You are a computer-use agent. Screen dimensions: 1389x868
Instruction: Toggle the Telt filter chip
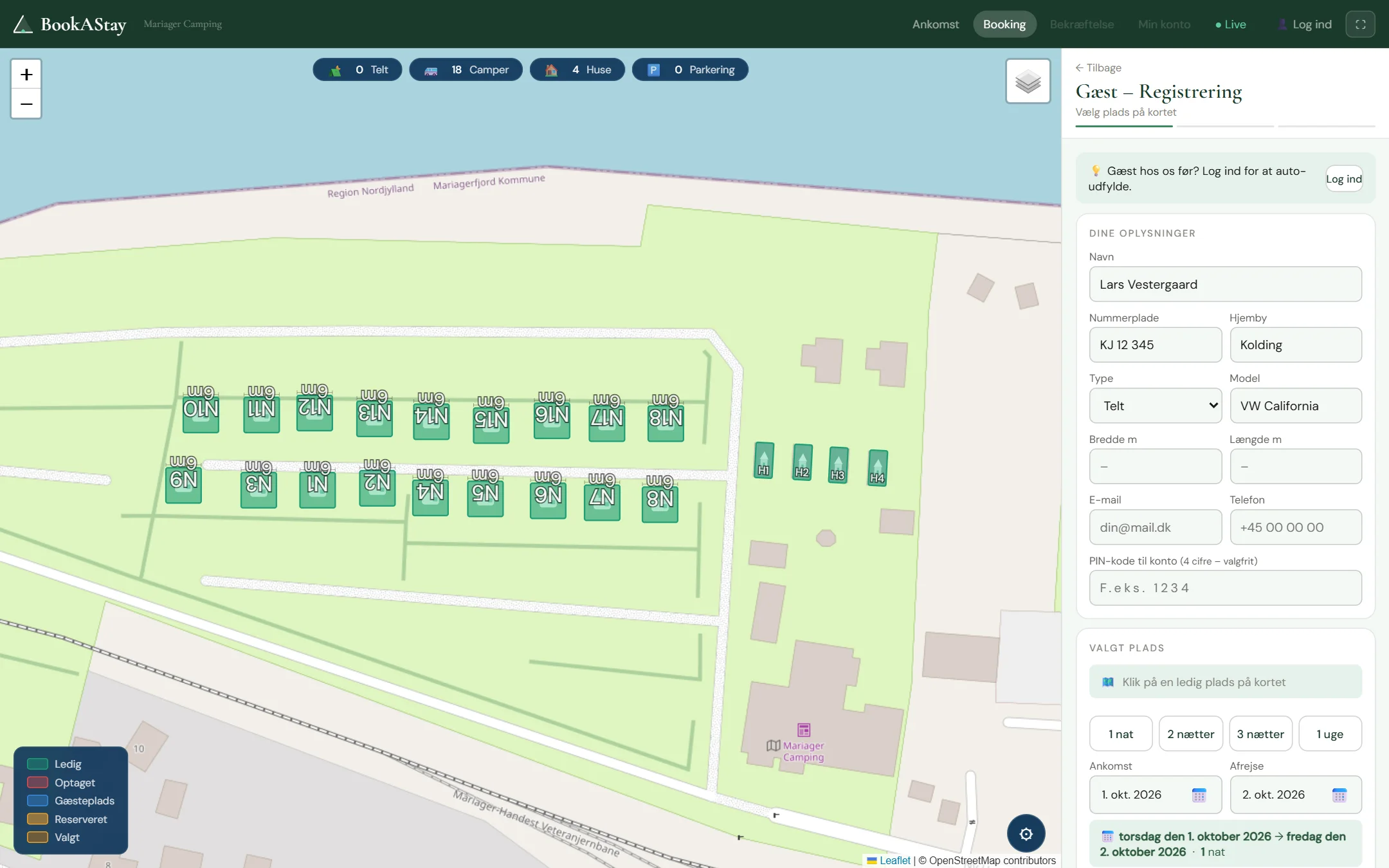(358, 69)
